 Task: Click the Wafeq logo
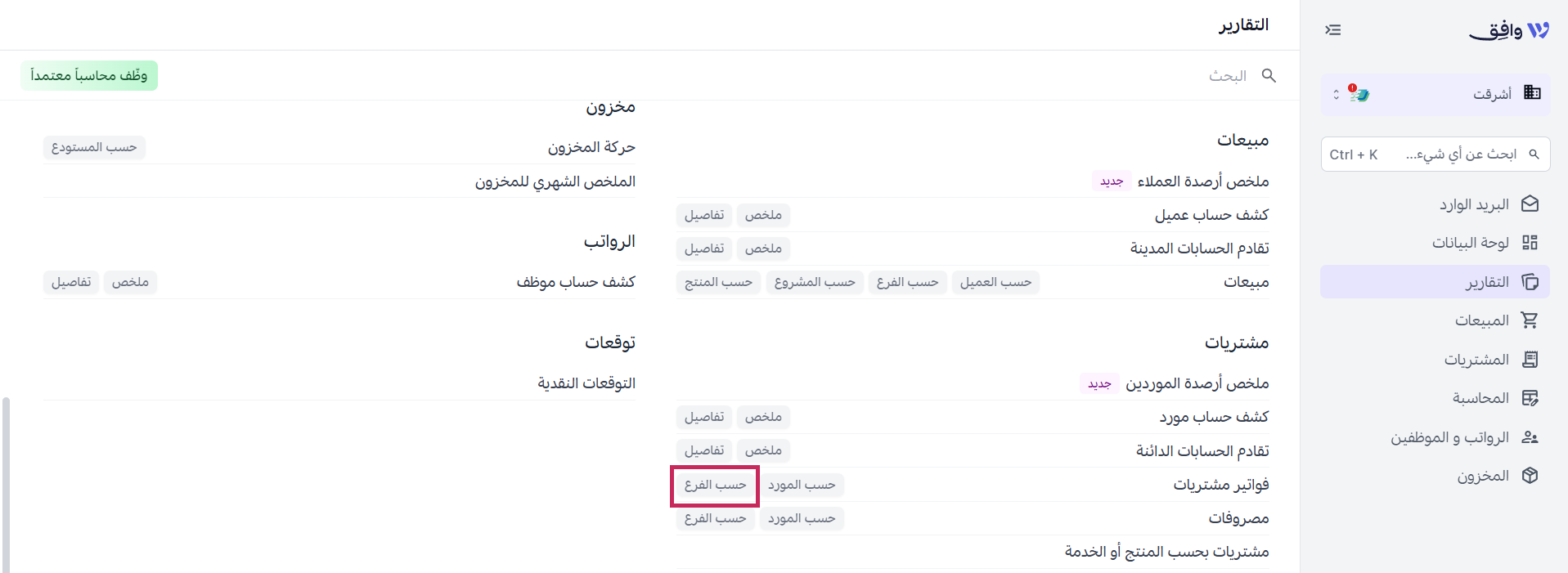pyautogui.click(x=1509, y=30)
